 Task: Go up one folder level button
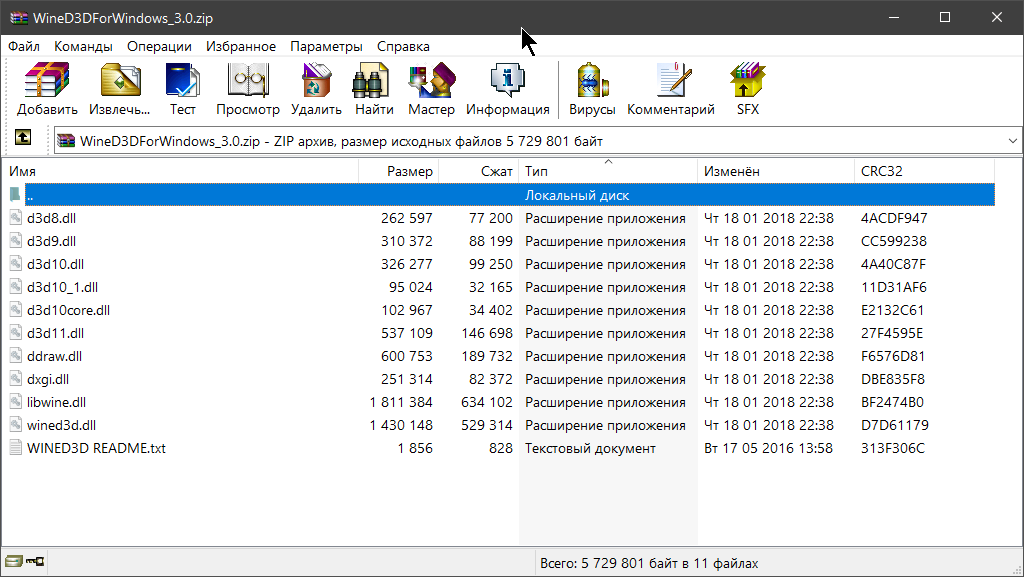coord(23,137)
